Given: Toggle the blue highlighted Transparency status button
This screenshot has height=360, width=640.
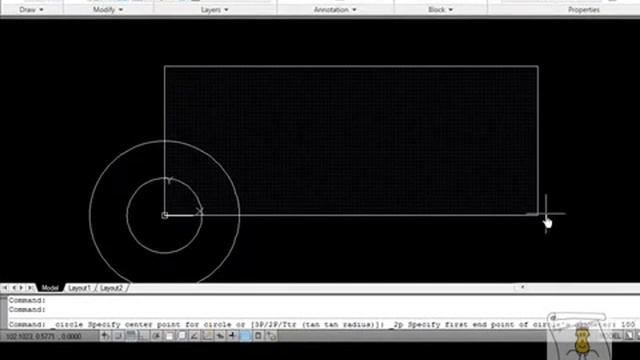Looking at the screenshot, I should coord(245,336).
